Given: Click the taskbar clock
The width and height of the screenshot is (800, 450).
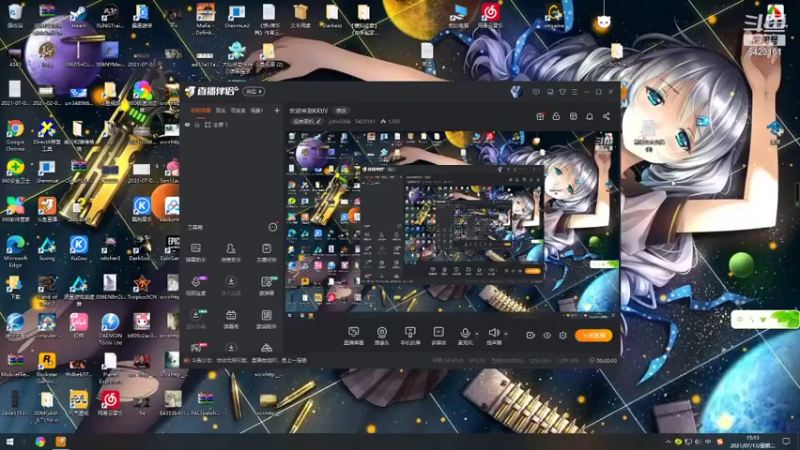Looking at the screenshot, I should (753, 441).
